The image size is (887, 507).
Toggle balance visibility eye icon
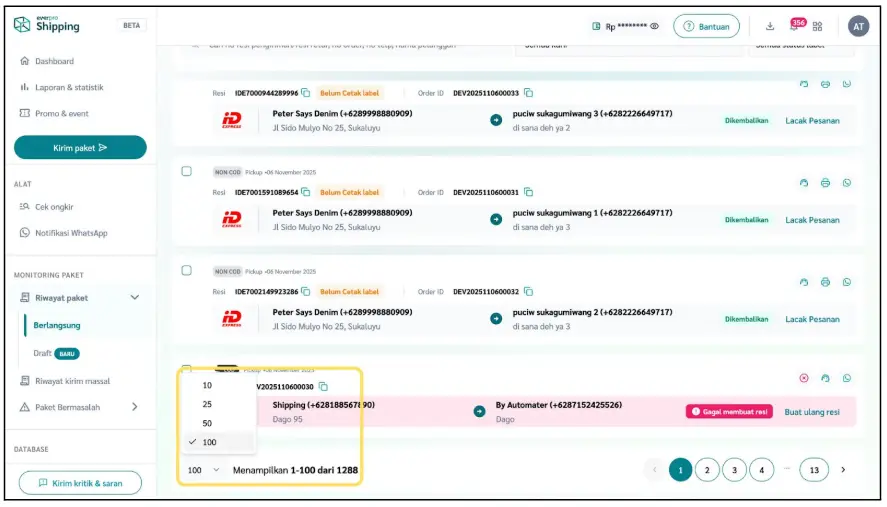(655, 27)
